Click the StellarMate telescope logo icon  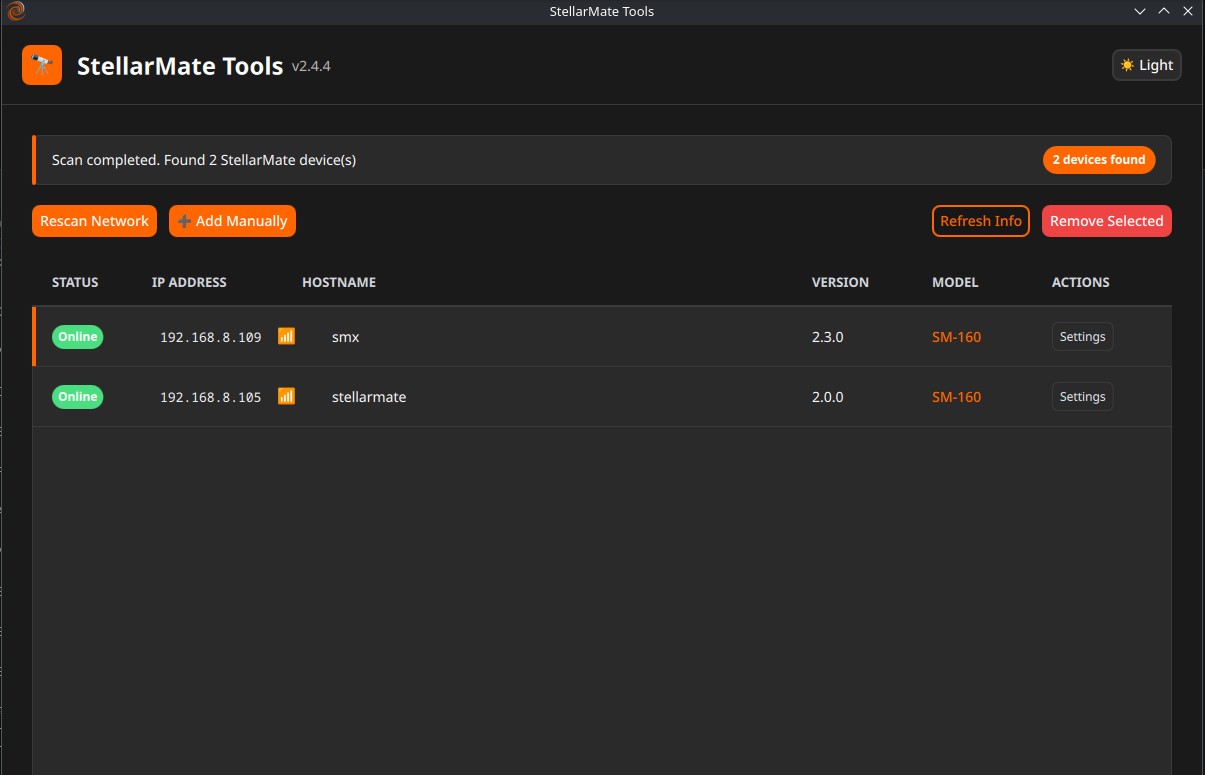point(42,65)
